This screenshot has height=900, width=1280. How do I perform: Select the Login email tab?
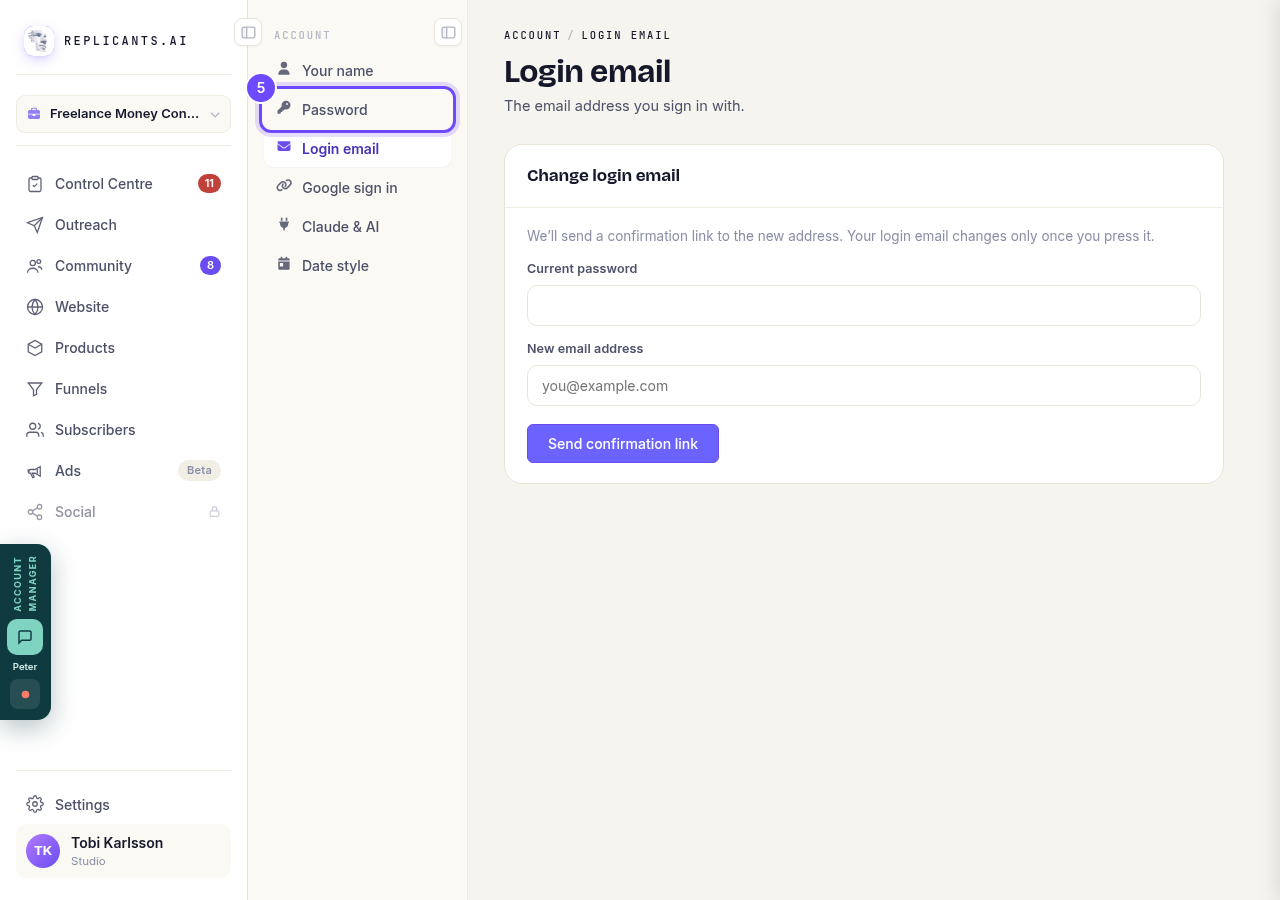(357, 149)
